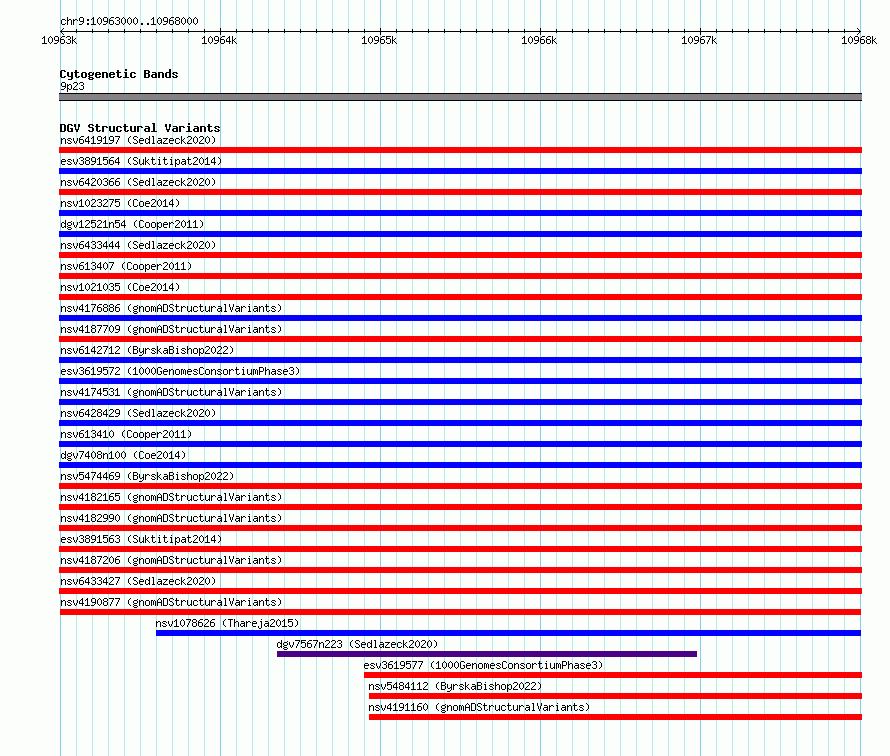The width and height of the screenshot is (890, 756).
Task: Select the esv3891564 (Suktitipat2014) label
Action: [x=141, y=161]
